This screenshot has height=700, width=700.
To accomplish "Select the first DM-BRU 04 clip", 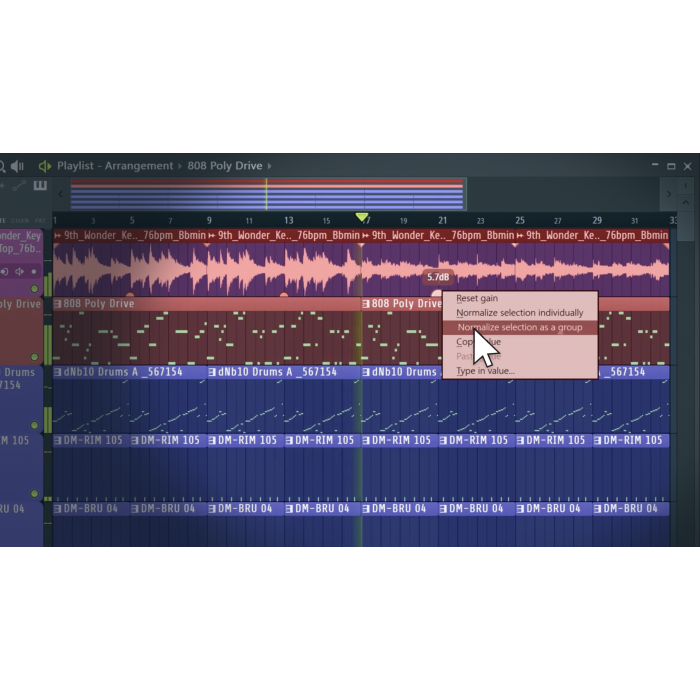I will point(92,508).
